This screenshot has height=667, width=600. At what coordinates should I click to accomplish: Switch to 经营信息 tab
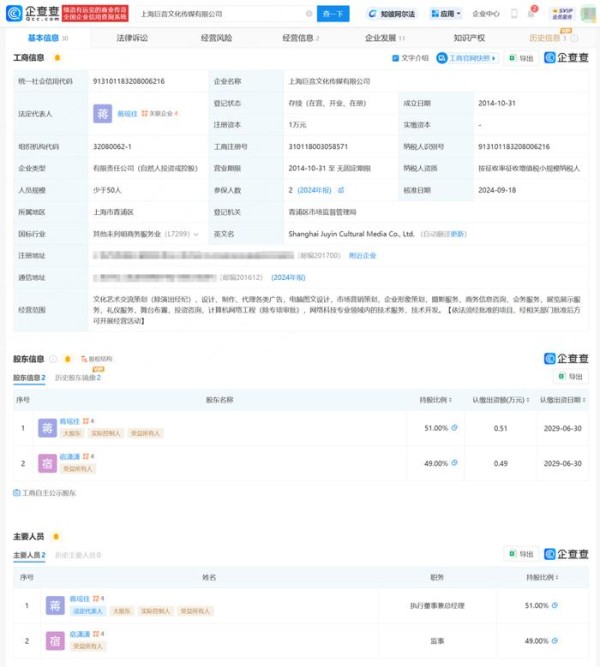tap(300, 38)
